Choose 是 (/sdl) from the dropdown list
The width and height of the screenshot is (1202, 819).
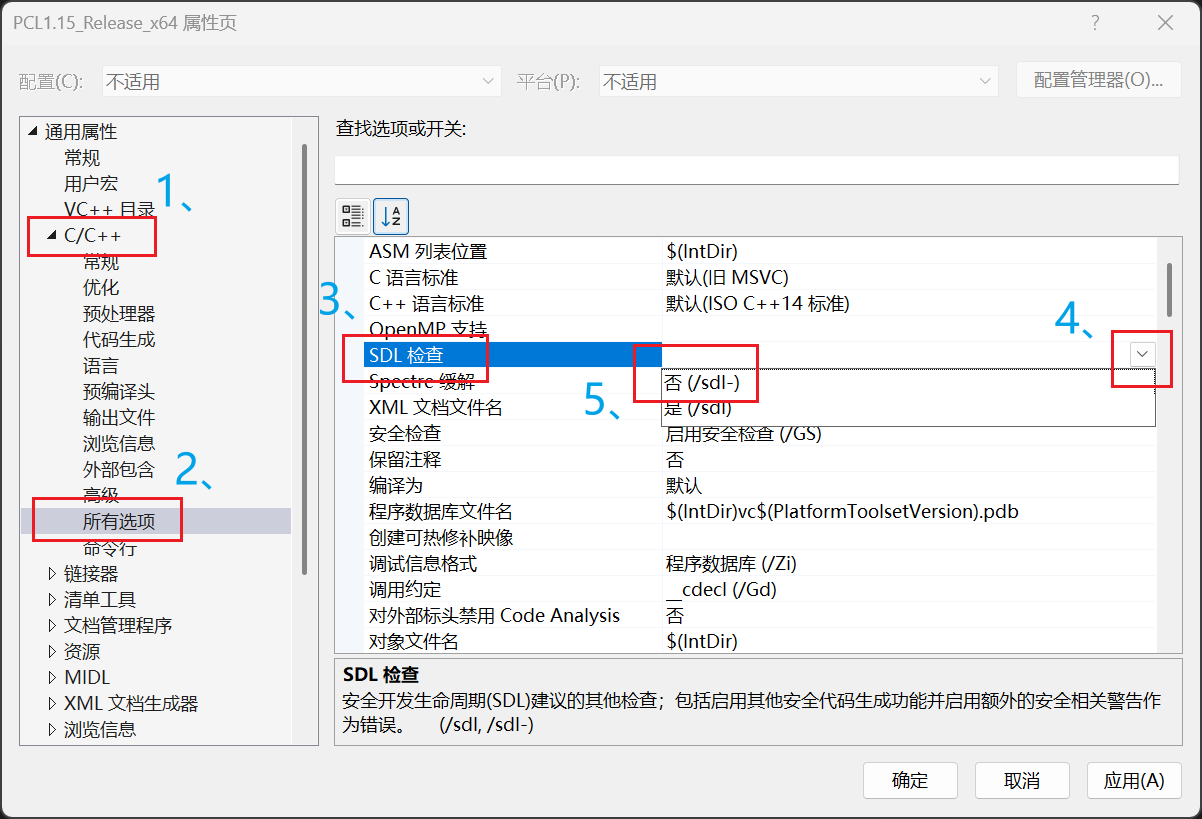[x=908, y=408]
